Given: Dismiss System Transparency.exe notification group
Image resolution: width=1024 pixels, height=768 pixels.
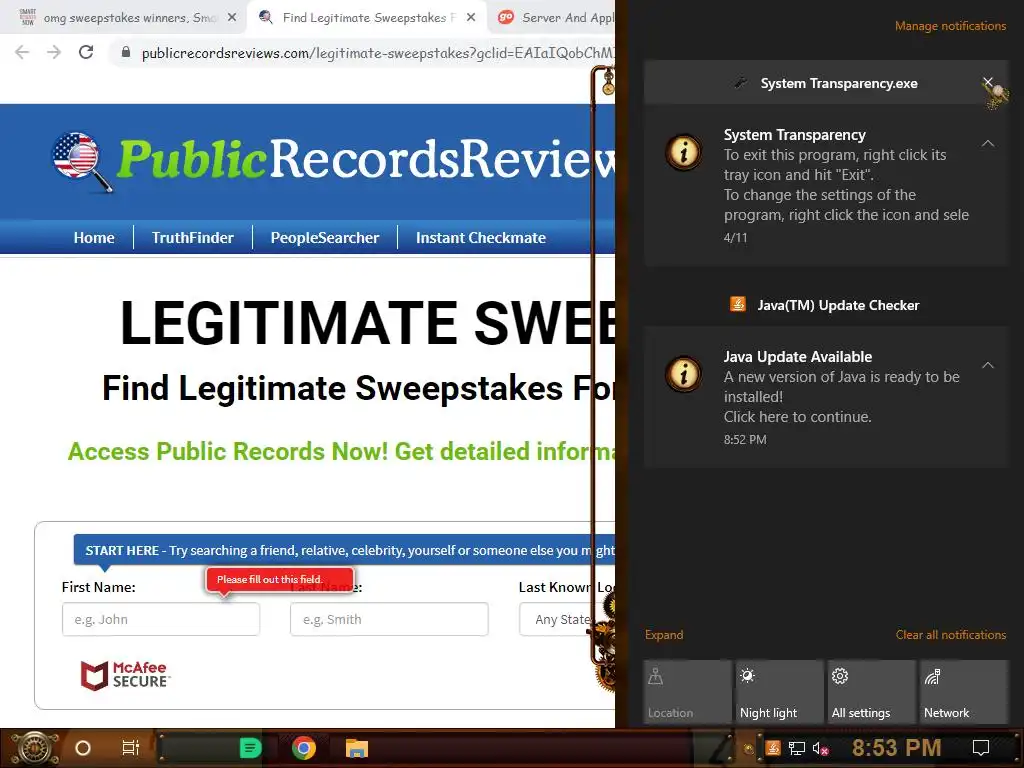Looking at the screenshot, I should [x=988, y=82].
